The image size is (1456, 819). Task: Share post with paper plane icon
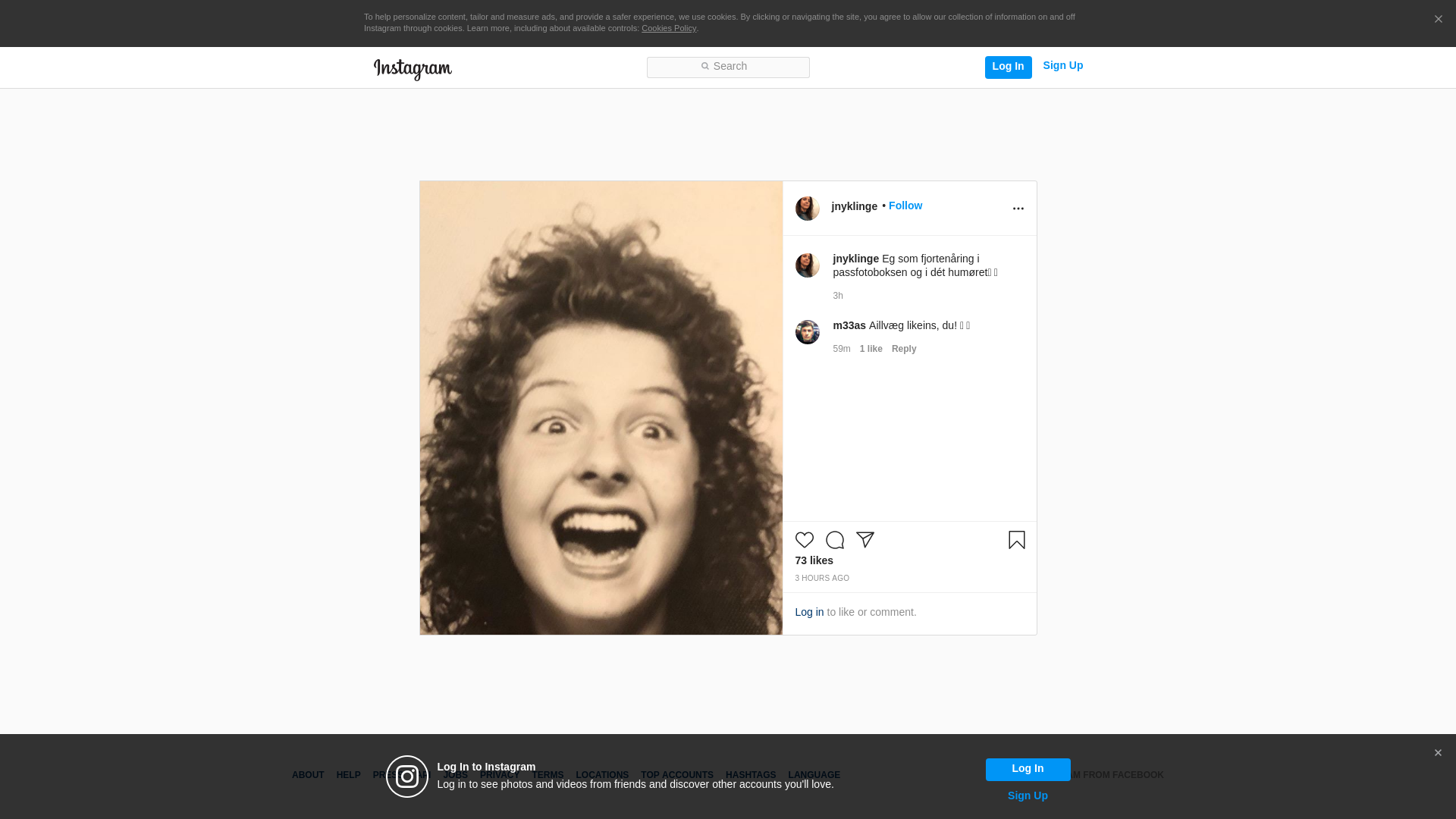(x=864, y=540)
